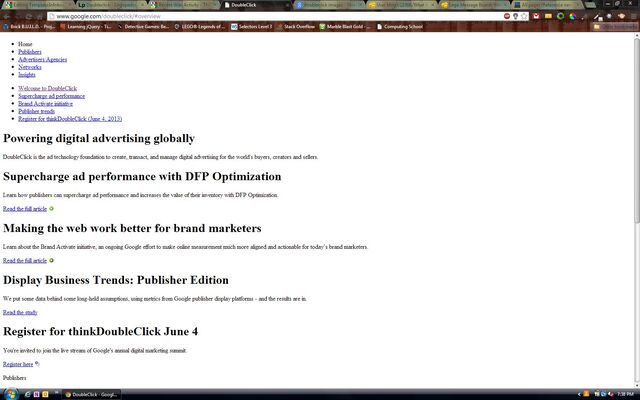Open the Selectors Level 3 bookmark
Screen dimensions: 640x400
coord(251,27)
